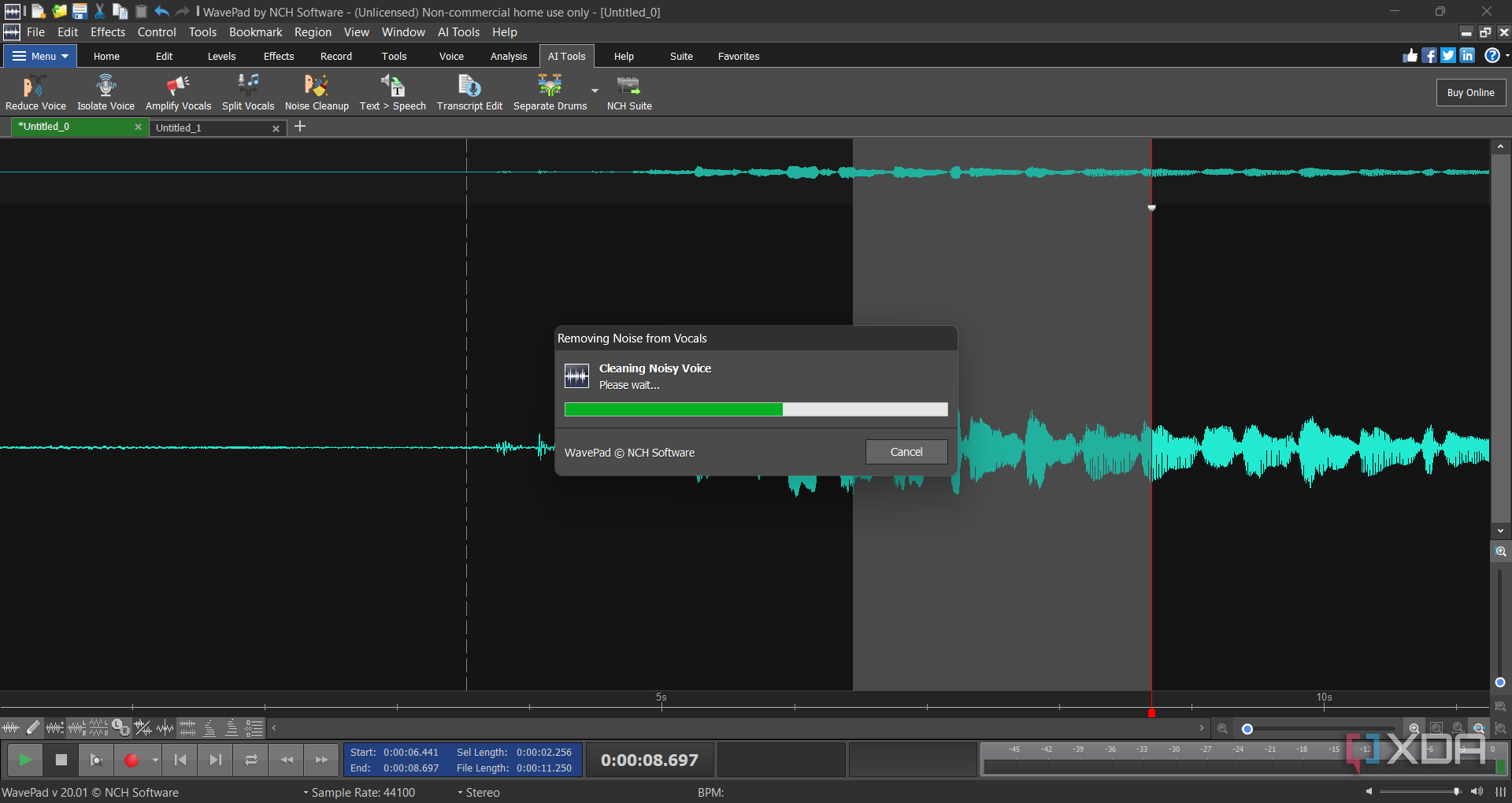Click the thumbs-up like icon
The image size is (1512, 803).
click(x=1410, y=56)
